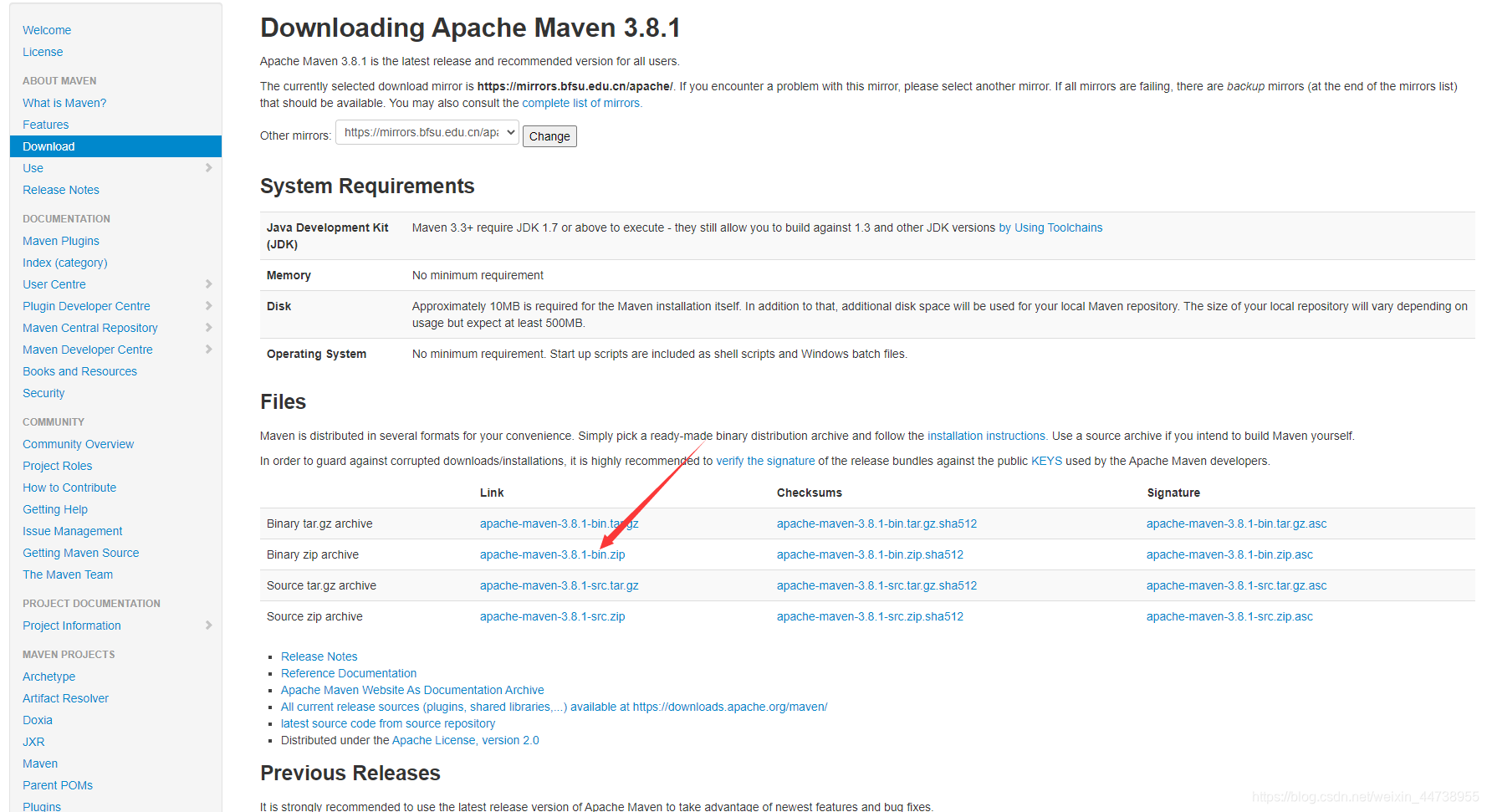Viewport: 1487px width, 812px height.
Task: Open Archetype project link
Action: click(x=49, y=677)
